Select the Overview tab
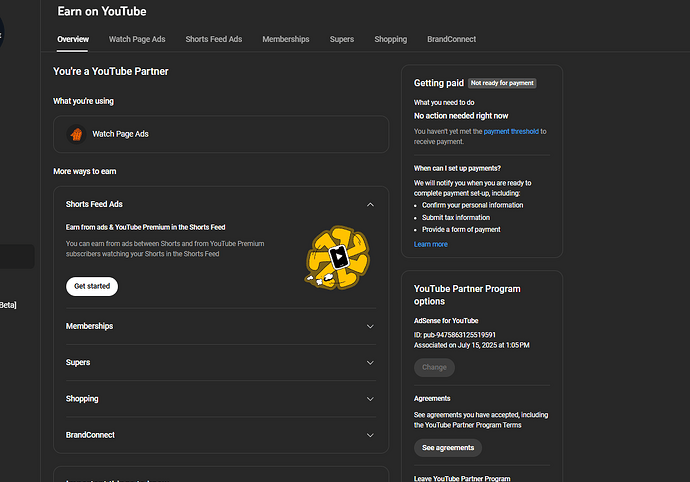The width and height of the screenshot is (690, 482). pos(73,39)
